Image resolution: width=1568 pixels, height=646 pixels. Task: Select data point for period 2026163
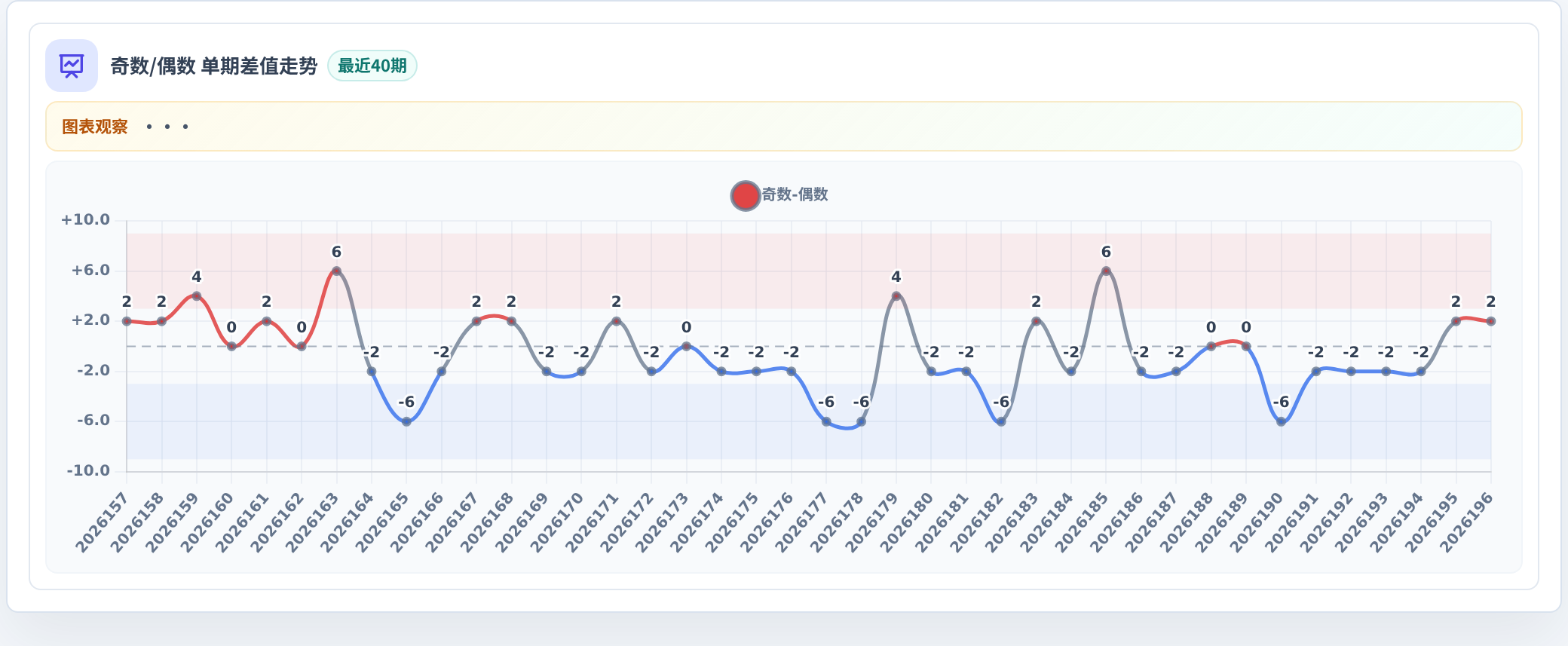(336, 271)
